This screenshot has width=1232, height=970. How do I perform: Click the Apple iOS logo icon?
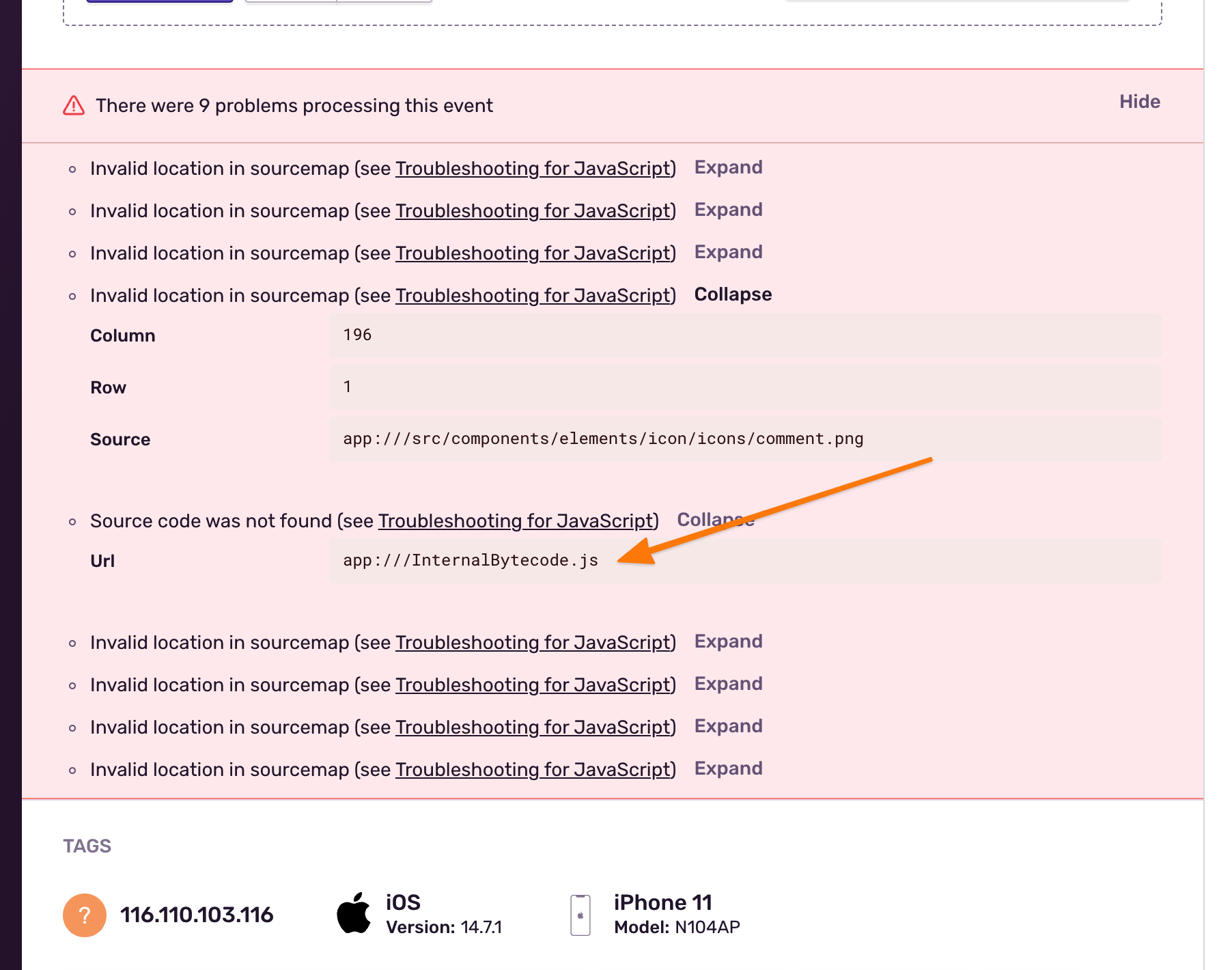[355, 913]
